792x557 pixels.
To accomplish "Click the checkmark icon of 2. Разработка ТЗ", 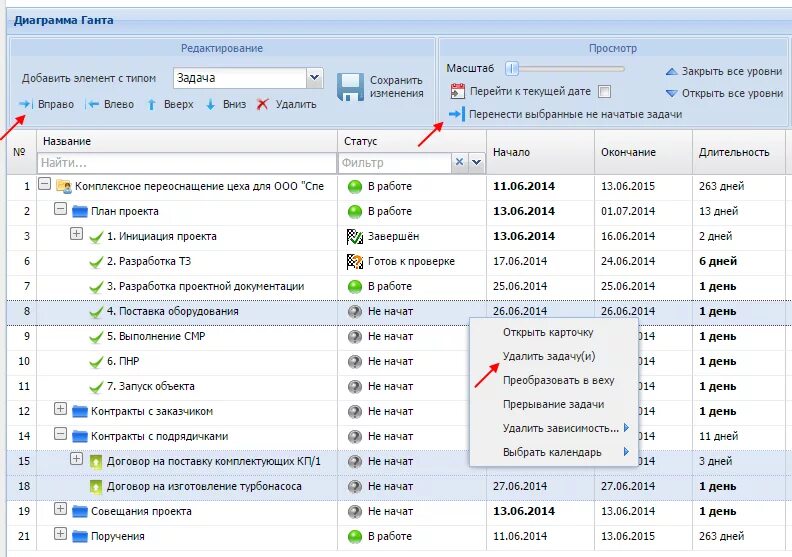I will point(96,262).
